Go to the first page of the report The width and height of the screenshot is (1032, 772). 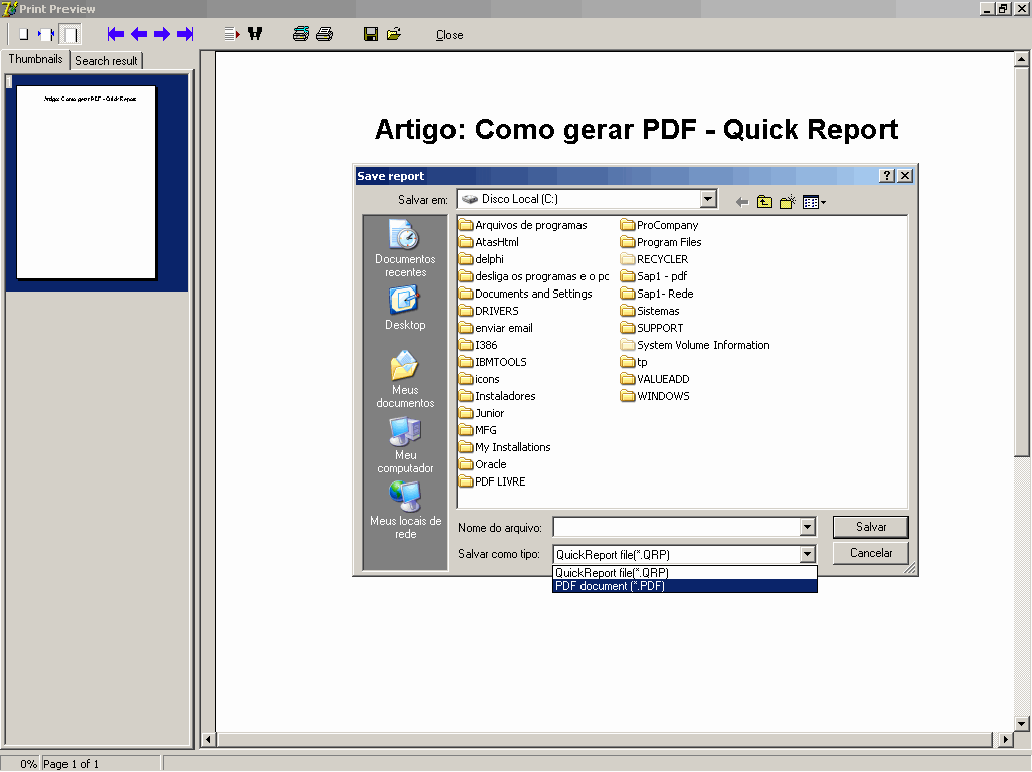click(116, 34)
